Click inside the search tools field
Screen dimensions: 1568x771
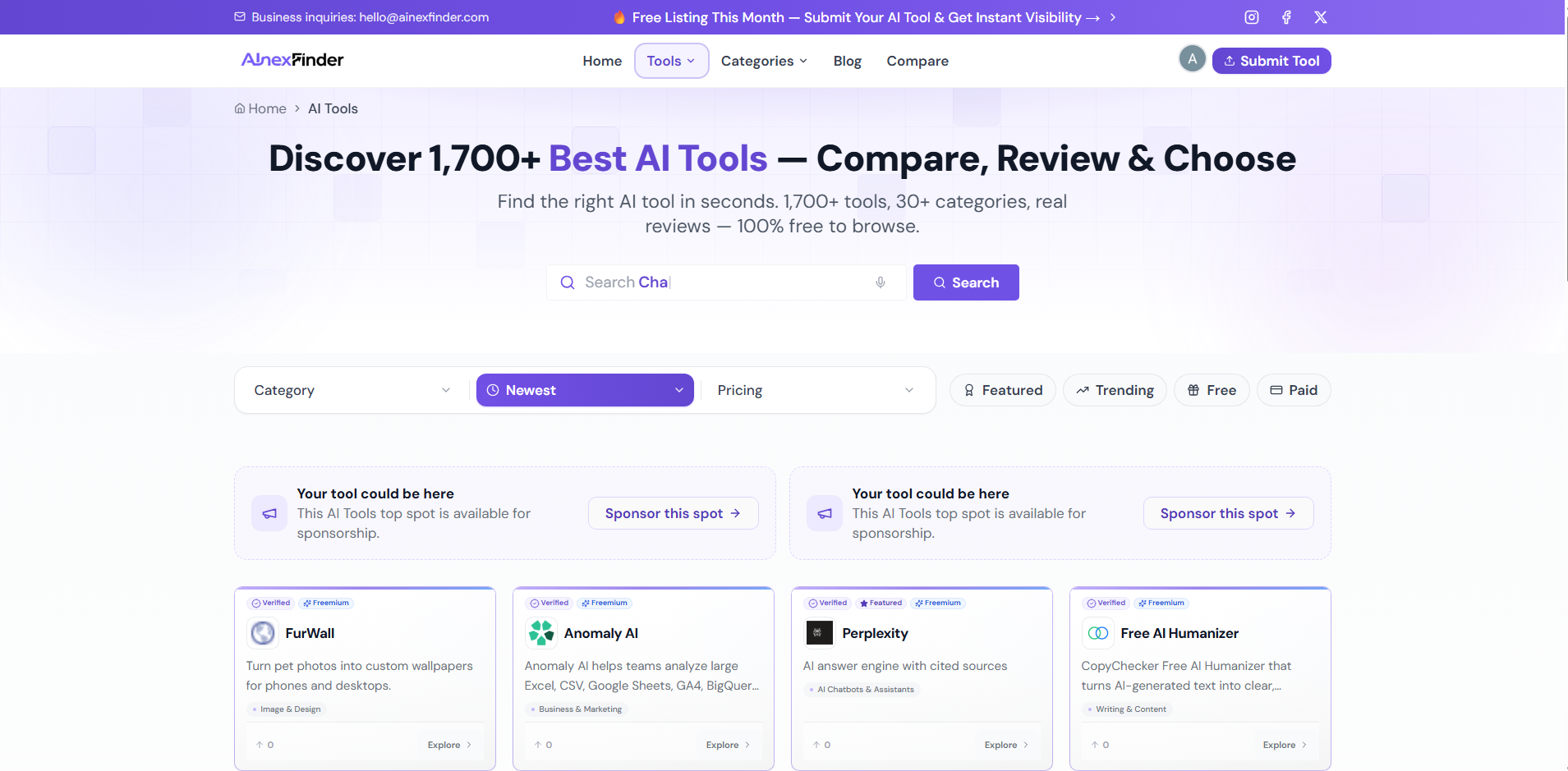pyautogui.click(x=726, y=282)
